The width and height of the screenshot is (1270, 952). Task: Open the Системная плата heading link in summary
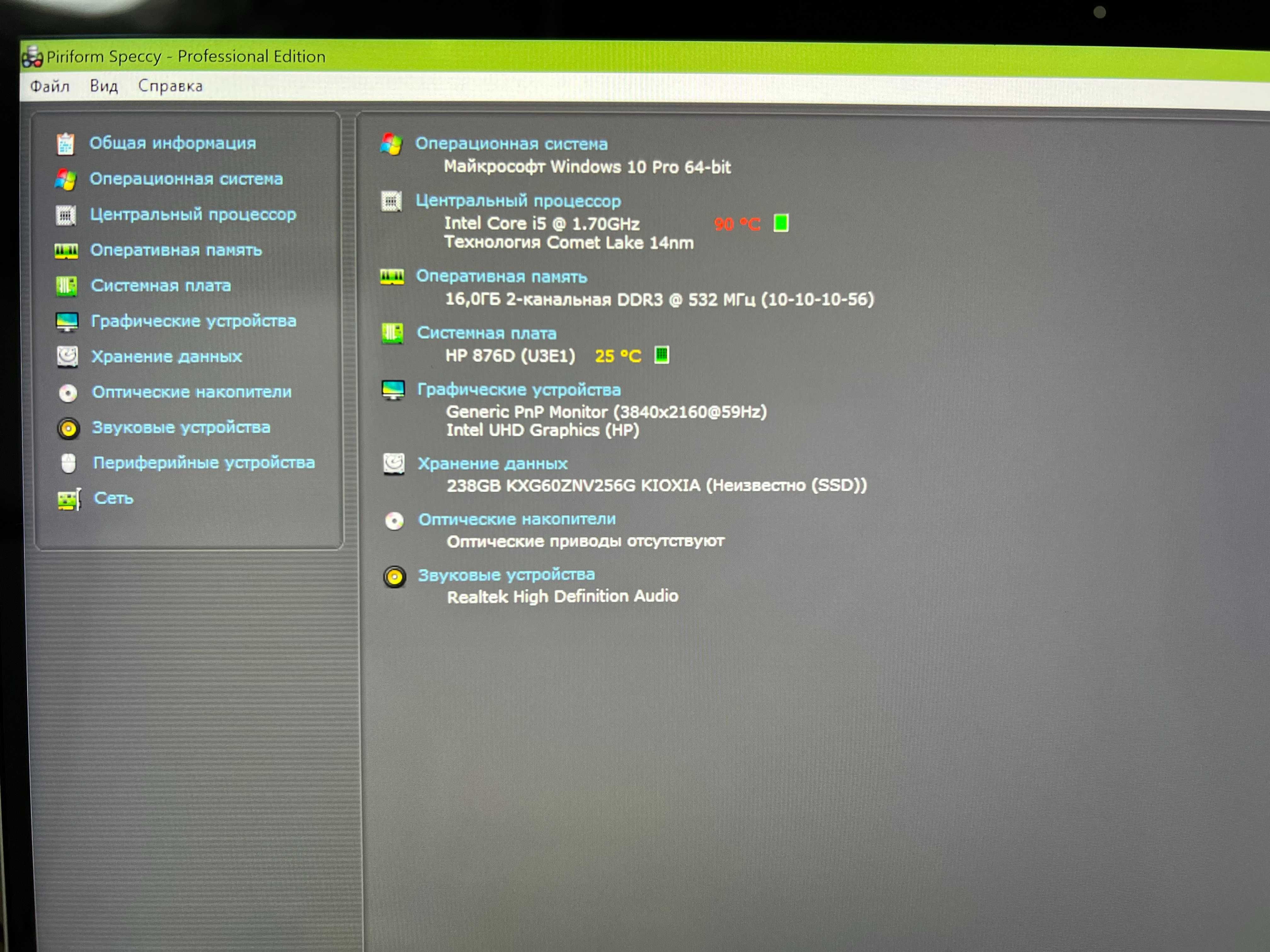pos(487,333)
